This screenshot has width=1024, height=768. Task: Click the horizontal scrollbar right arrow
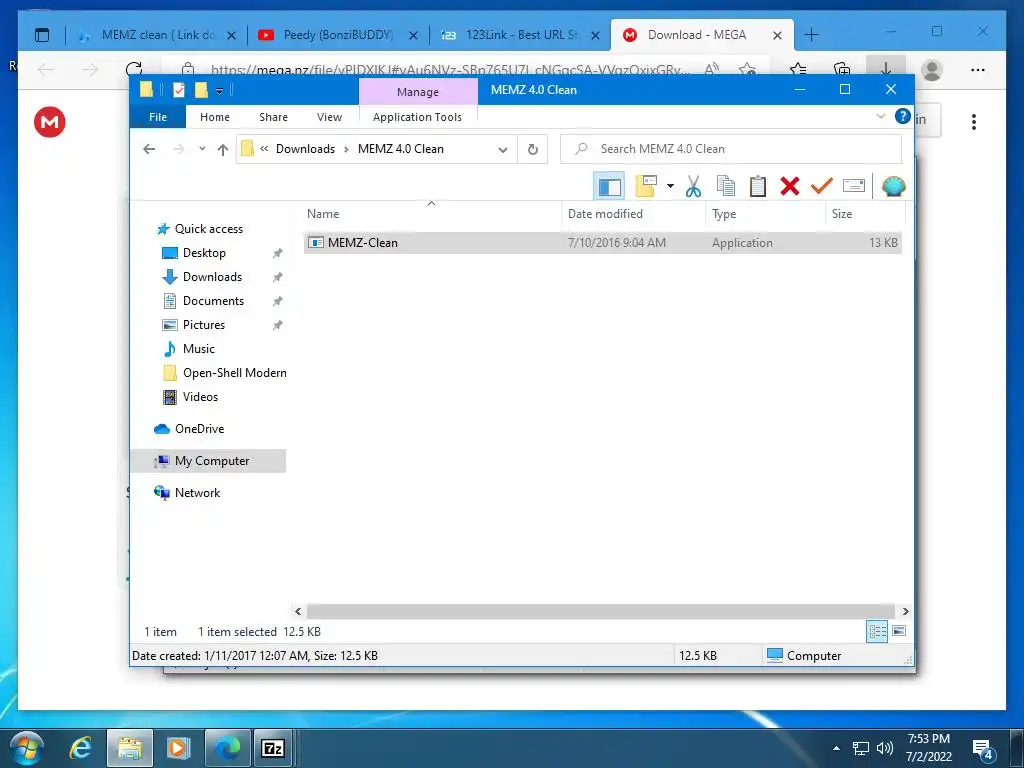pyautogui.click(x=905, y=611)
